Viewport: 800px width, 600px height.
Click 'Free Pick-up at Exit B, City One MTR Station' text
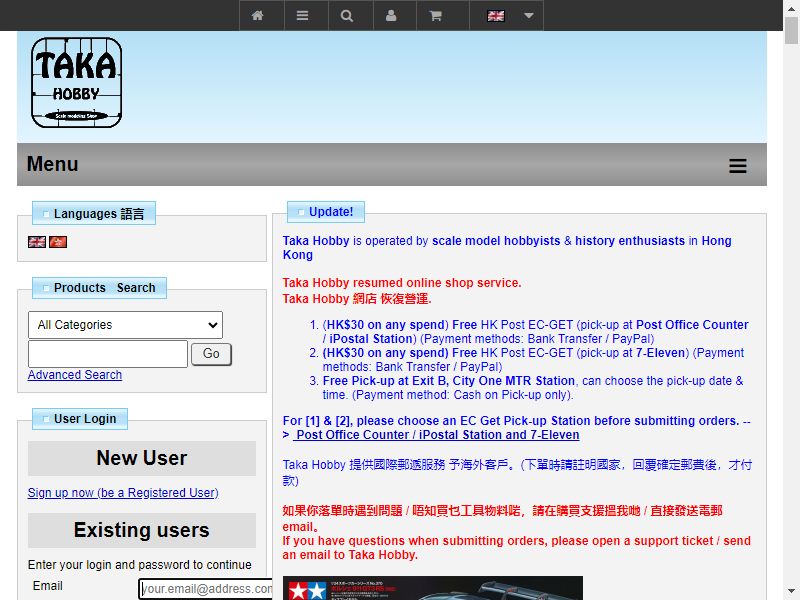click(x=448, y=381)
